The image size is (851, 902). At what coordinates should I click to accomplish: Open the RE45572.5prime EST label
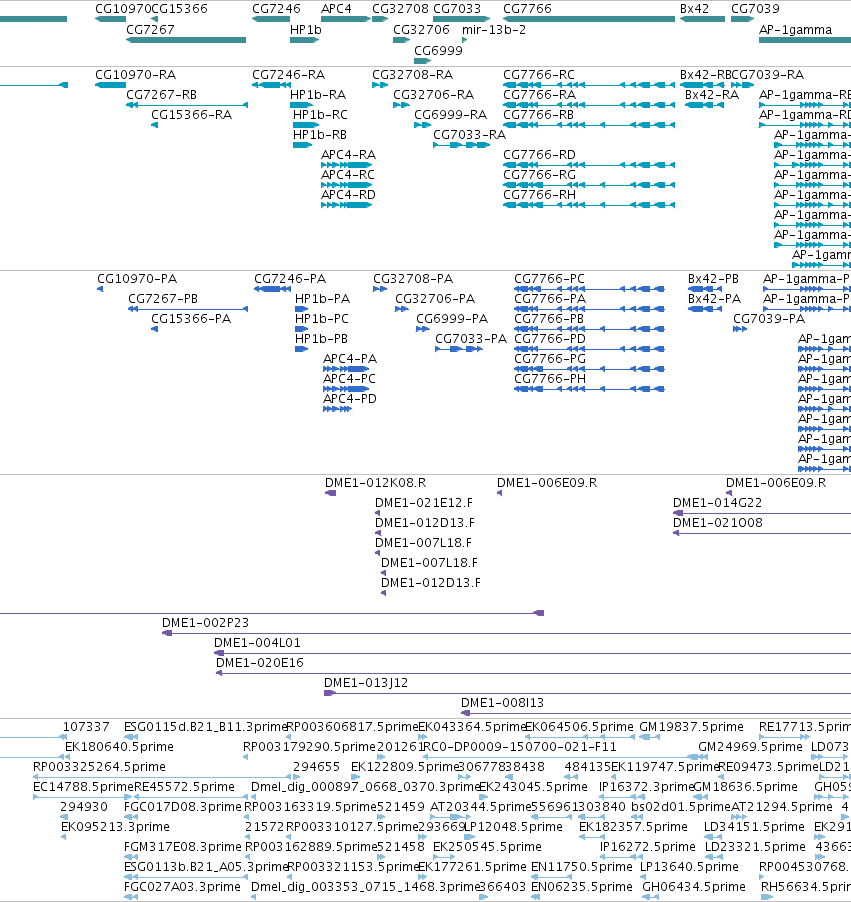(184, 787)
